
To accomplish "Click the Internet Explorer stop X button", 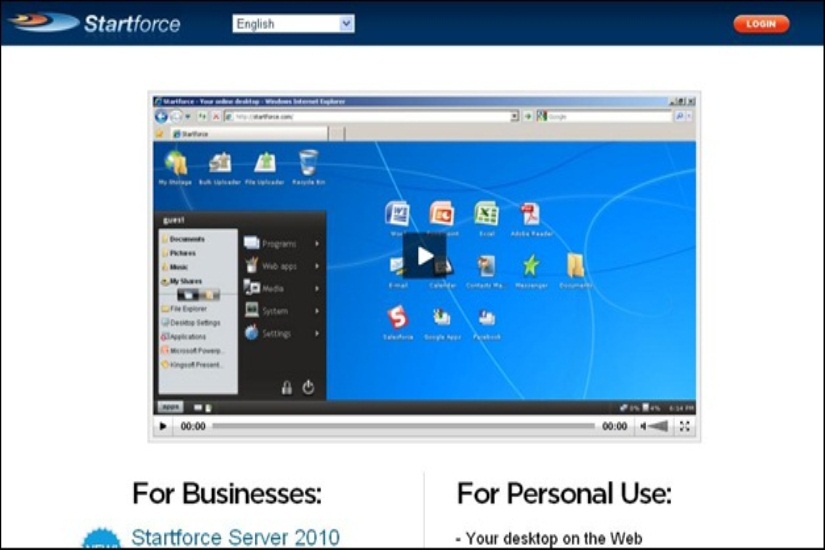I will [216, 116].
